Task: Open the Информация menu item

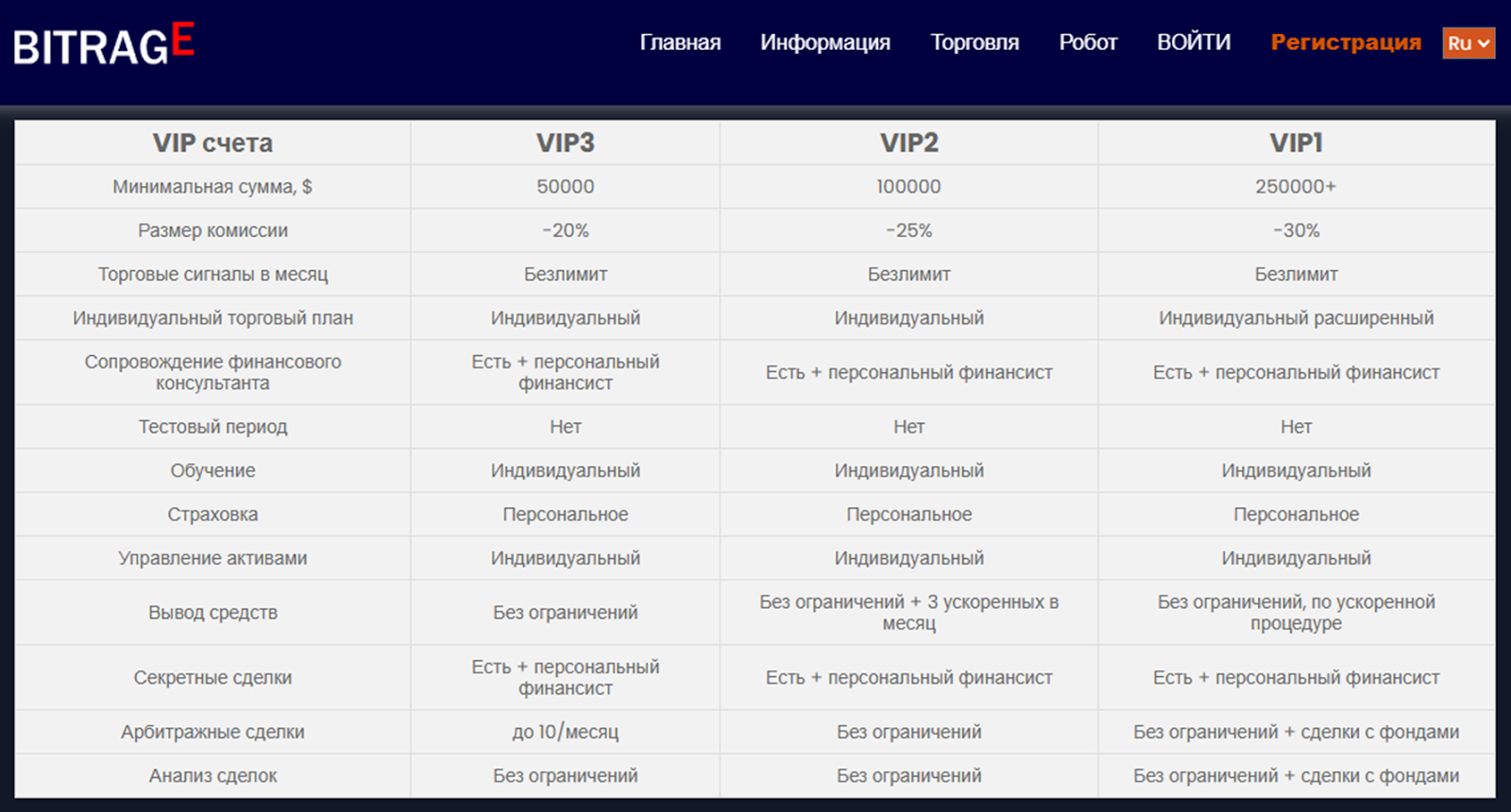Action: [825, 42]
